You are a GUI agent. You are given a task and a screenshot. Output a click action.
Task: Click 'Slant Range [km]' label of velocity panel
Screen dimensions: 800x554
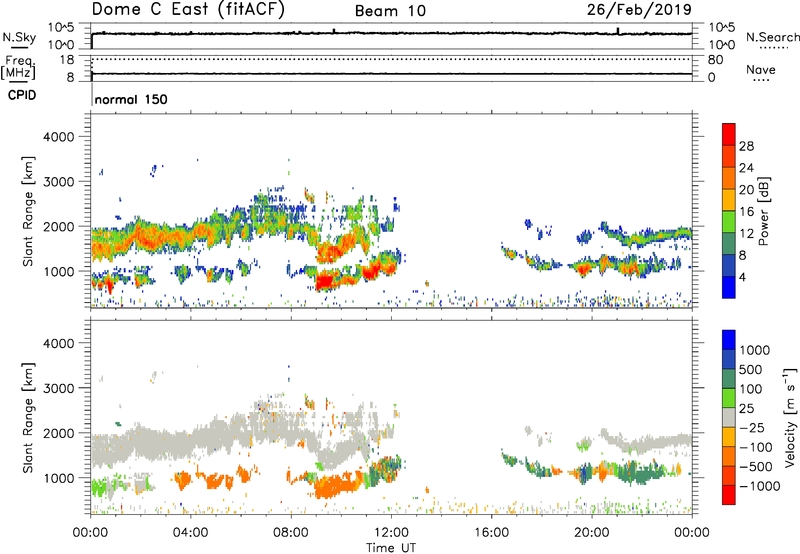click(28, 417)
